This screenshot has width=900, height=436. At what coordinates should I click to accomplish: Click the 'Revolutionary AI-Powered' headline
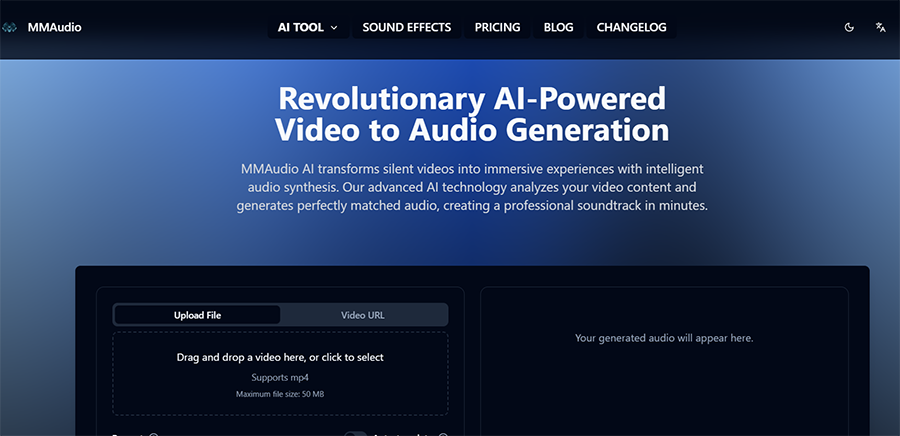pos(472,98)
